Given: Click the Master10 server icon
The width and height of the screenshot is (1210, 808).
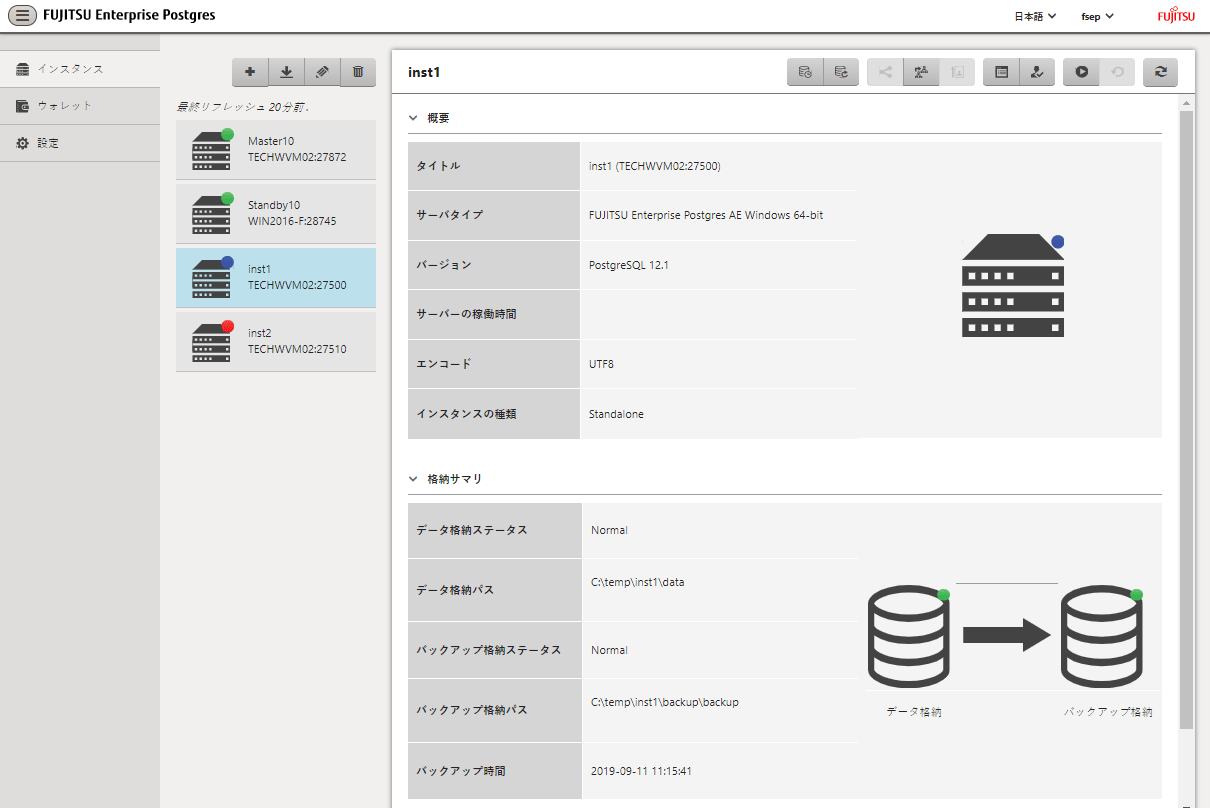Looking at the screenshot, I should 212,149.
